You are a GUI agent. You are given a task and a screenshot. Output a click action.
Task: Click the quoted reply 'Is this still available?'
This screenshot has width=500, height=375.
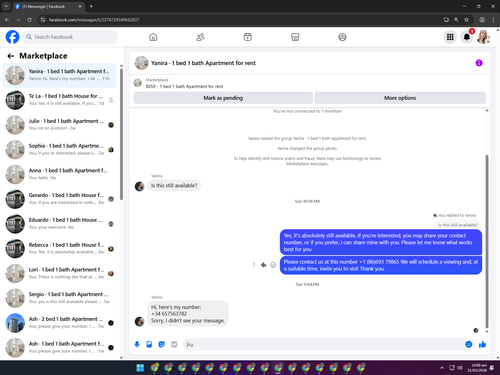[x=458, y=225]
